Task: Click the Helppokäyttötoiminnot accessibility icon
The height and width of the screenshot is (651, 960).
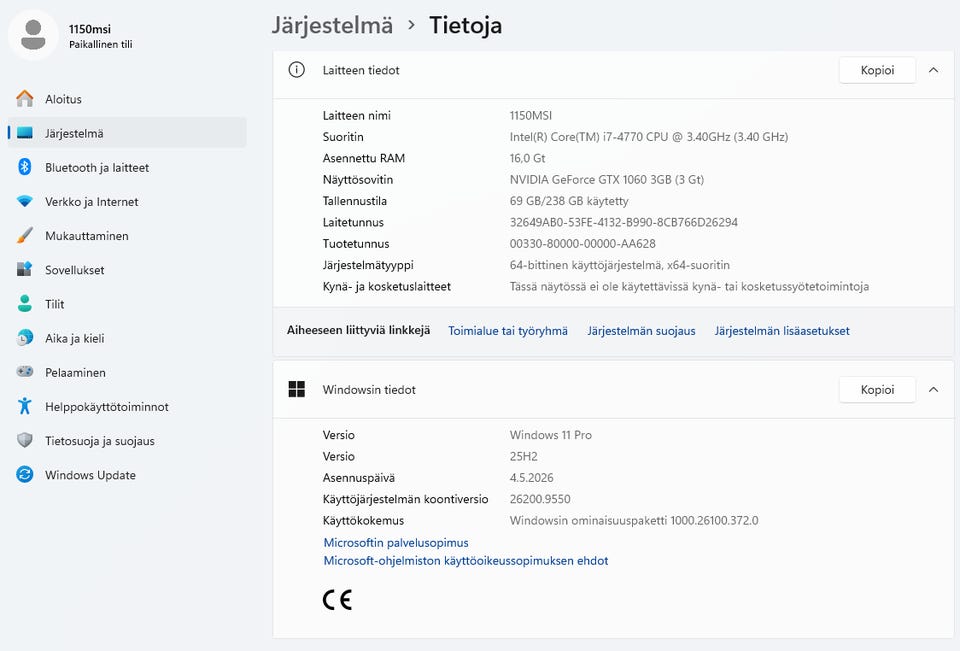Action: click(x=24, y=406)
